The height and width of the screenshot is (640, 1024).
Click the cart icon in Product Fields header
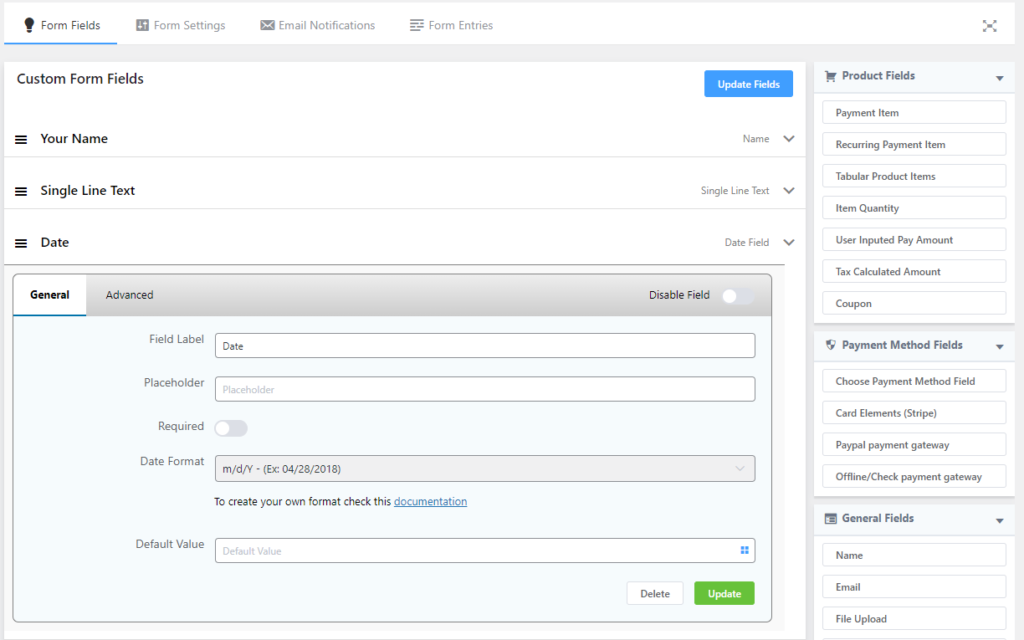[830, 76]
